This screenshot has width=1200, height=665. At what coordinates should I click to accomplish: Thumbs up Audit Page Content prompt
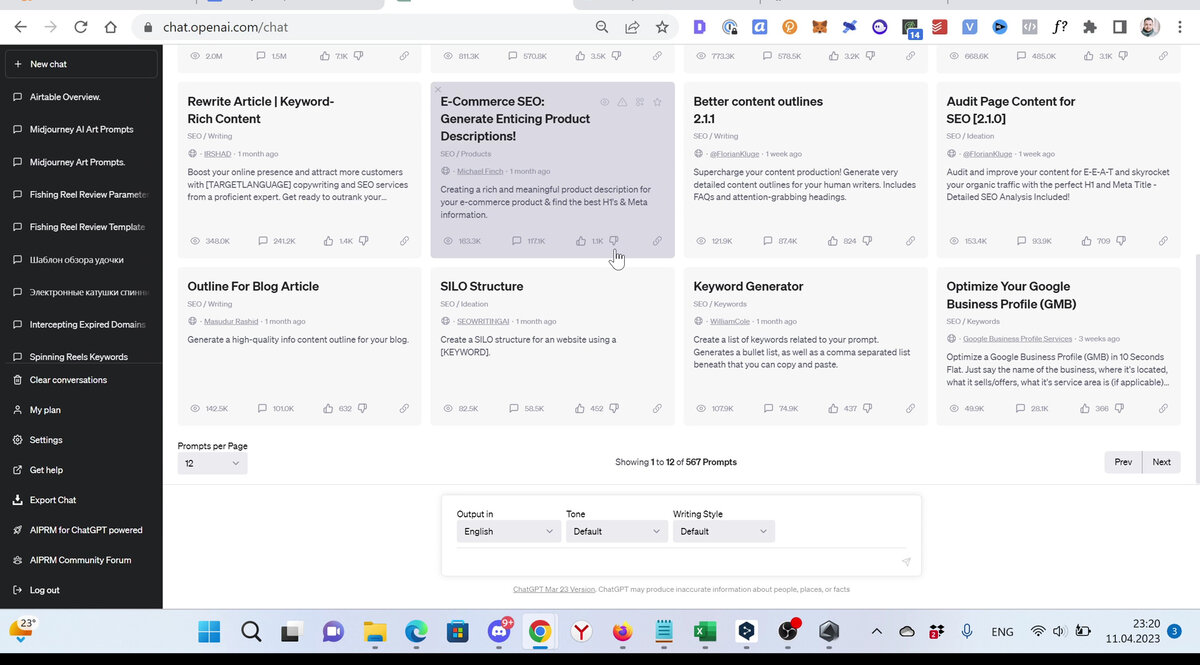click(1086, 241)
